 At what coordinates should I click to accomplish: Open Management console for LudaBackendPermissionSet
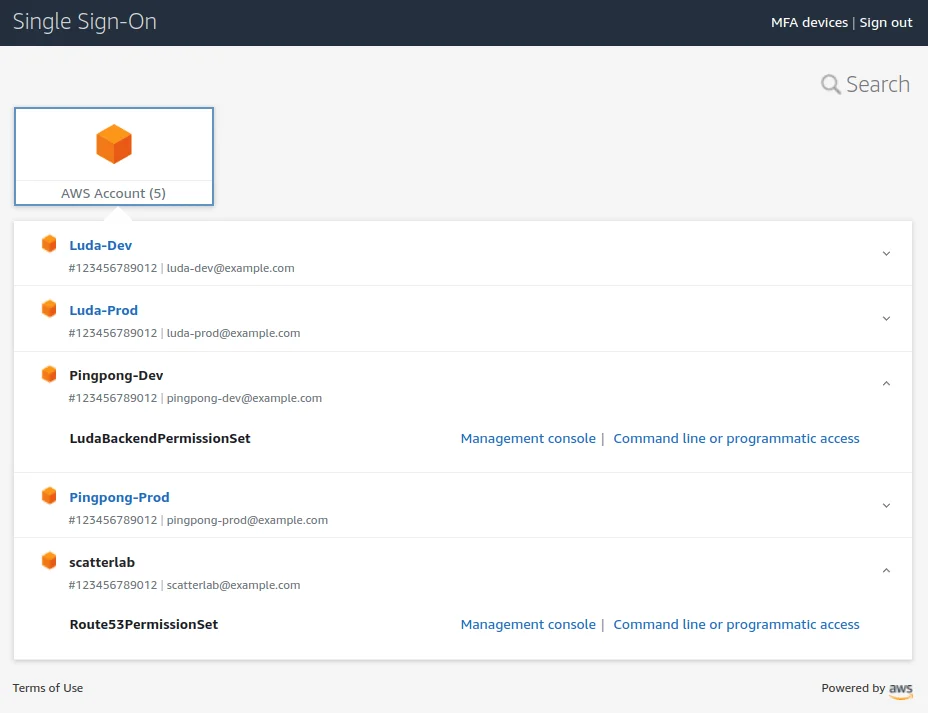point(528,439)
